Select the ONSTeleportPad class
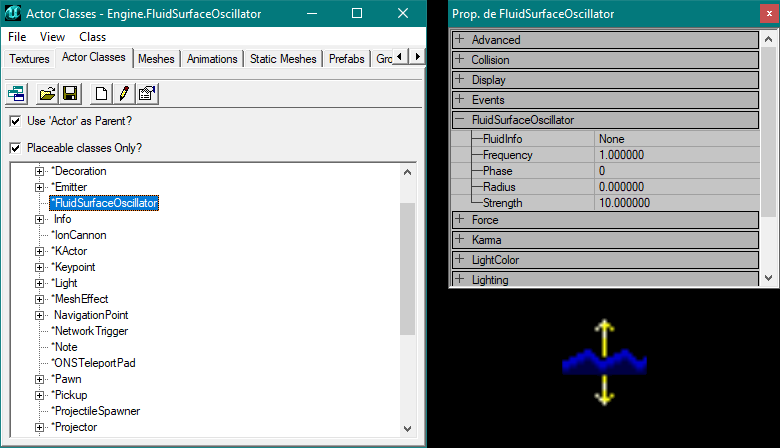780x448 pixels. coord(94,363)
